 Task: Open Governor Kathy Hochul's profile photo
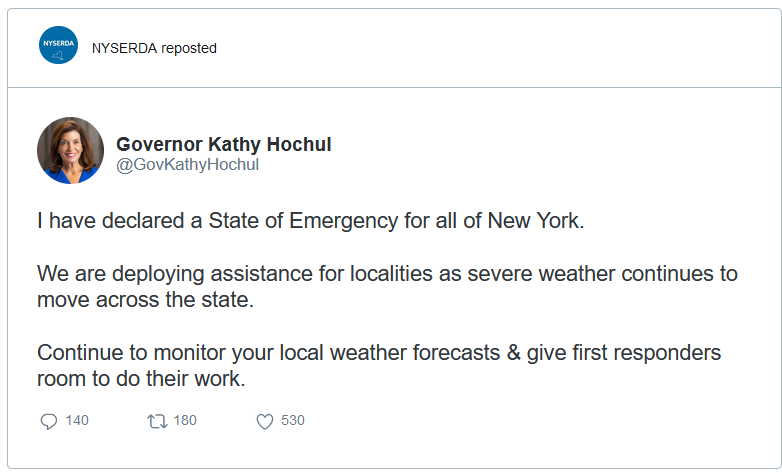point(71,150)
